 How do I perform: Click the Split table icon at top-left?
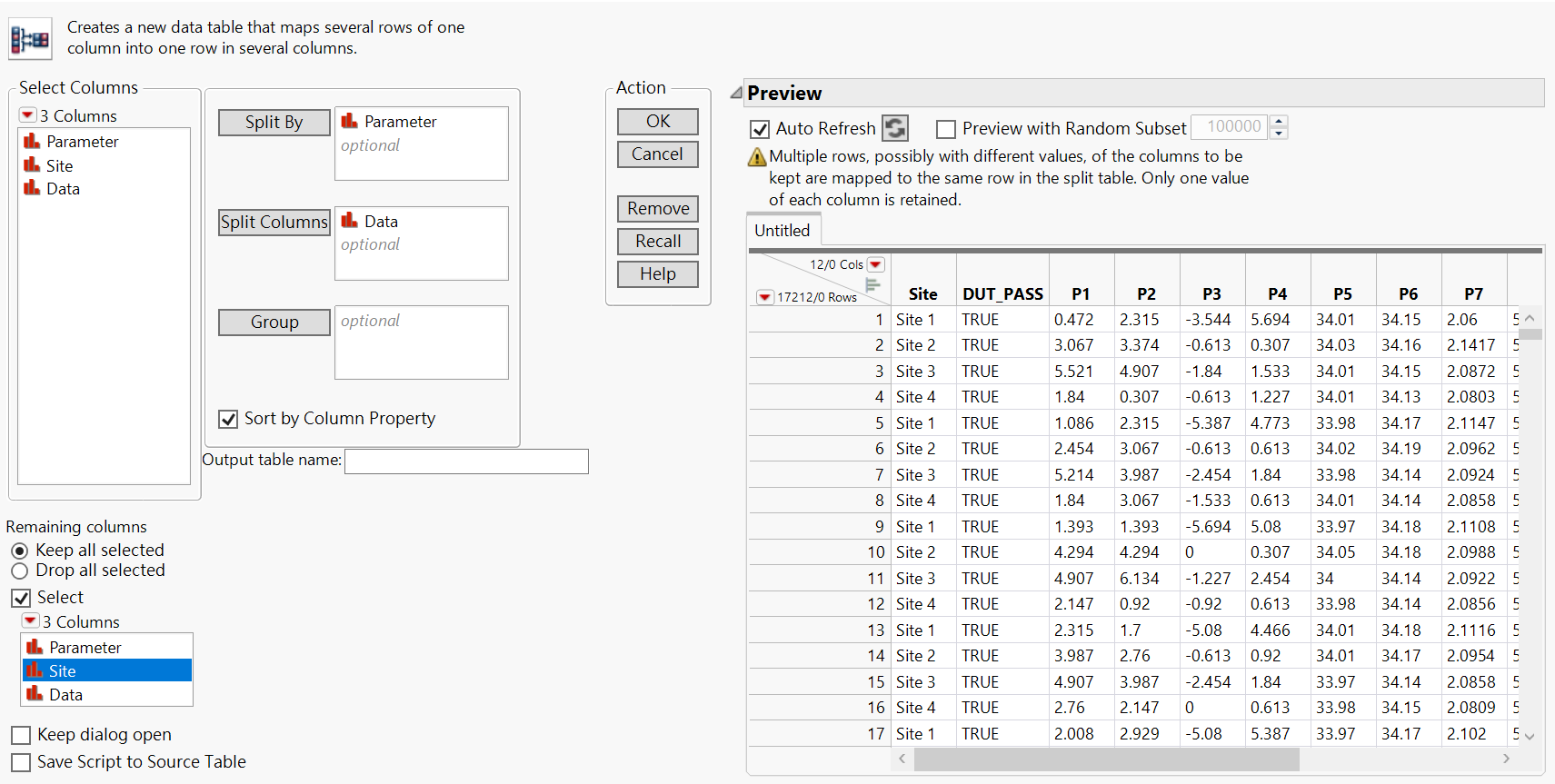pos(30,39)
